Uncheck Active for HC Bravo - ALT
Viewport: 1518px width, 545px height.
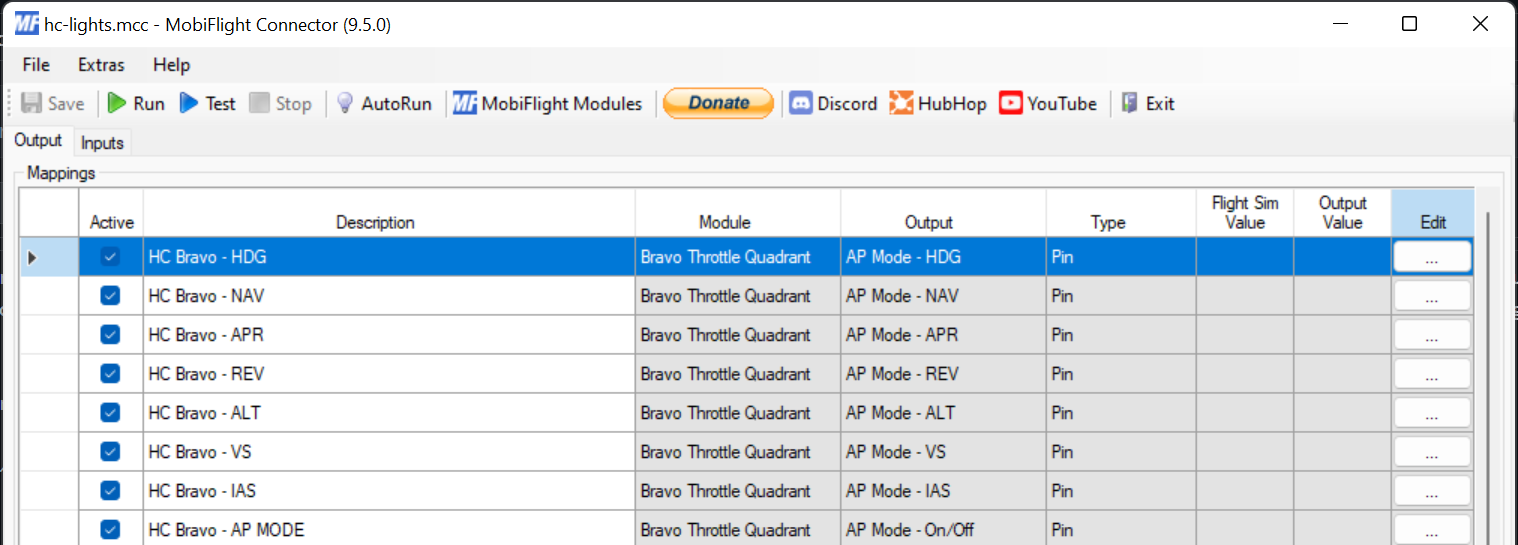click(110, 413)
